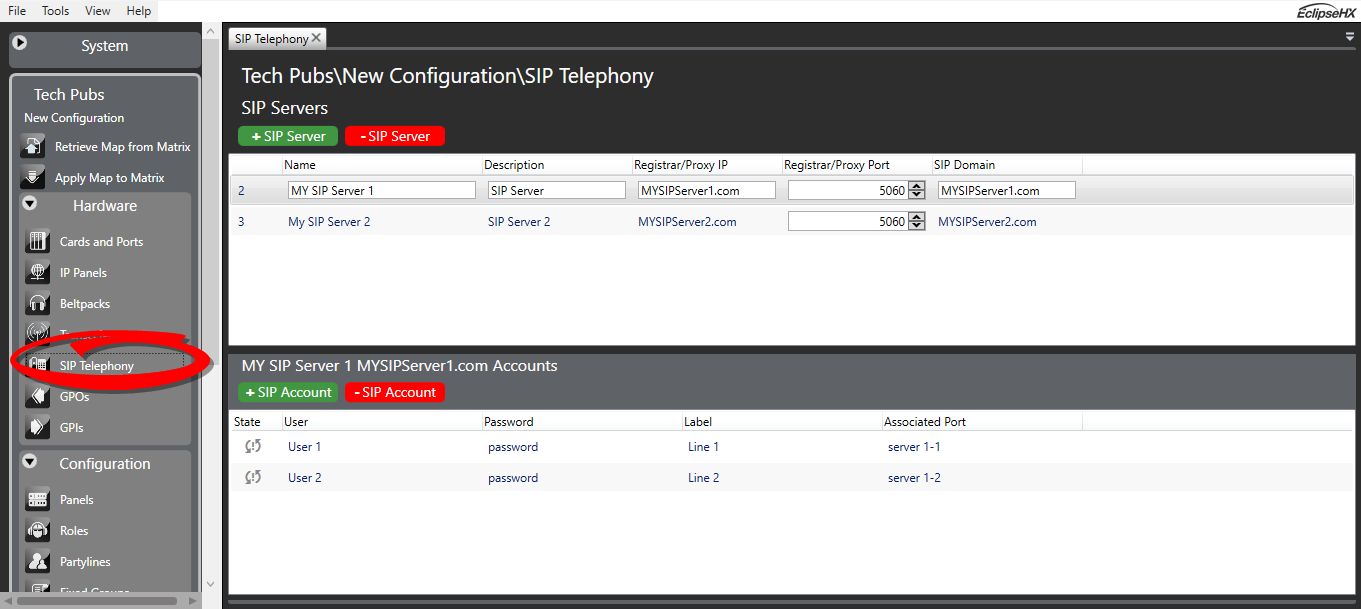Open the GPIs icon
Viewport: 1361px width, 609px height.
click(x=38, y=427)
